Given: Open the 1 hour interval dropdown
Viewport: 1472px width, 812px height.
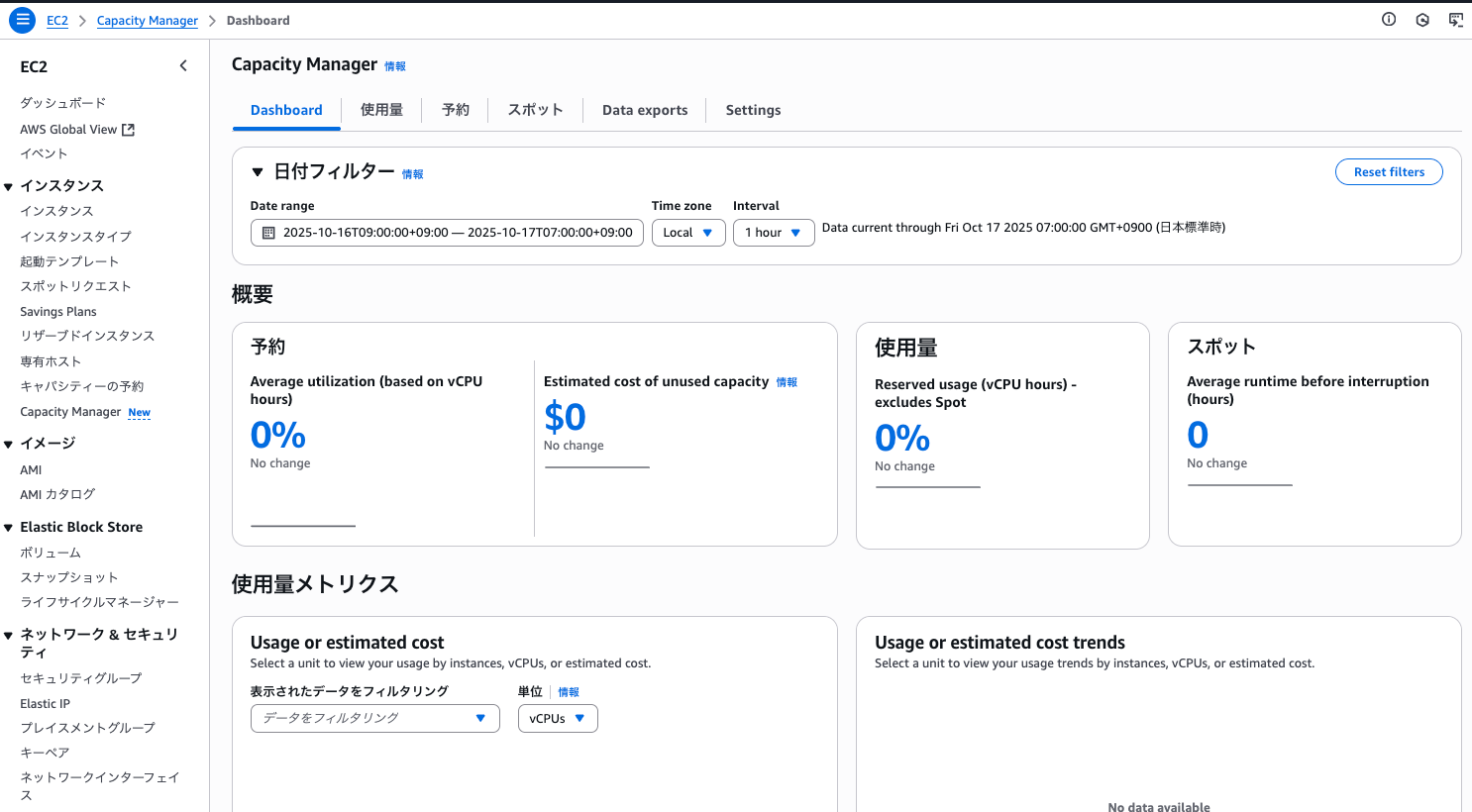Looking at the screenshot, I should (x=773, y=233).
